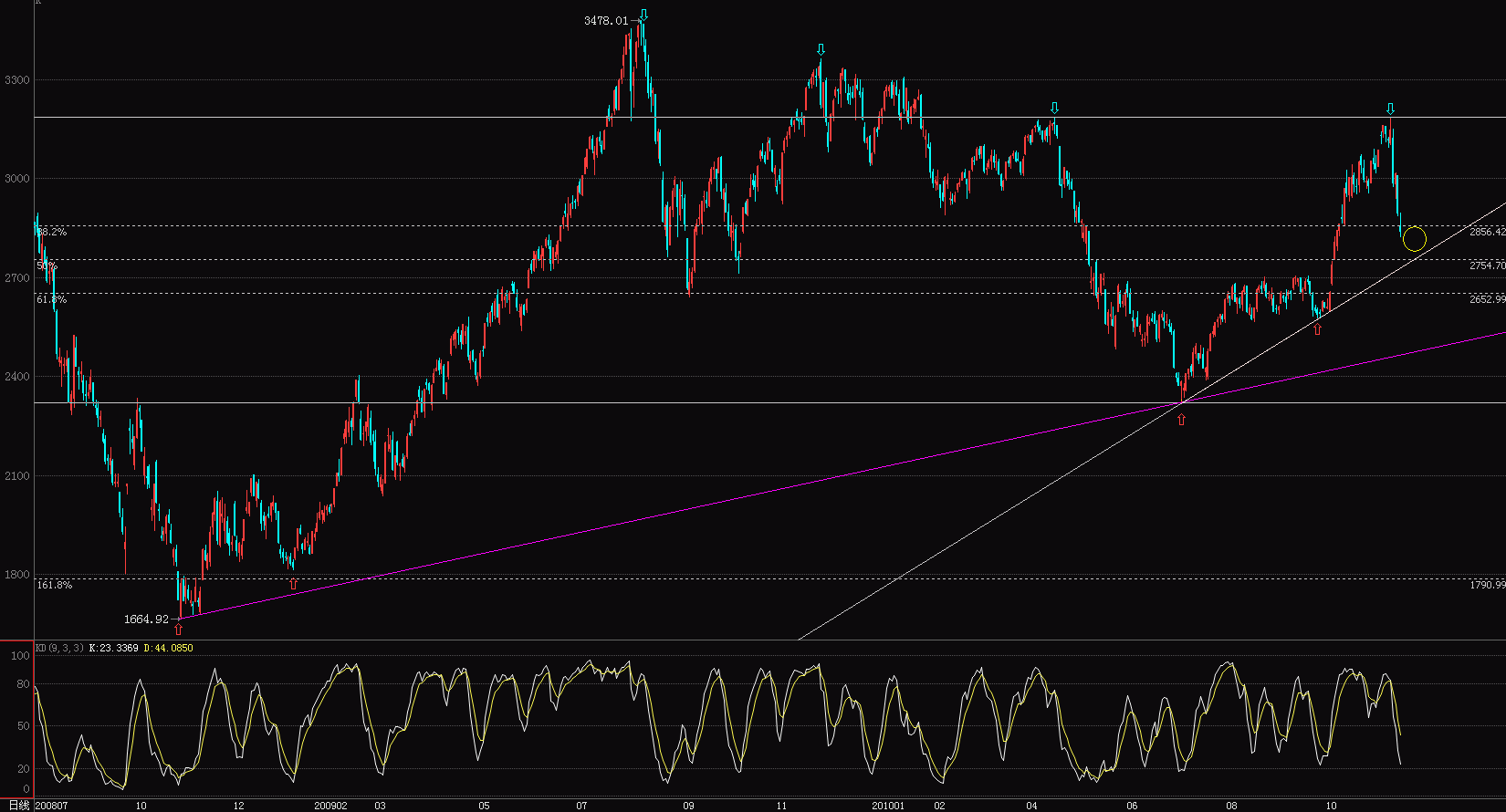Click the 1800 price axis label

17,576
